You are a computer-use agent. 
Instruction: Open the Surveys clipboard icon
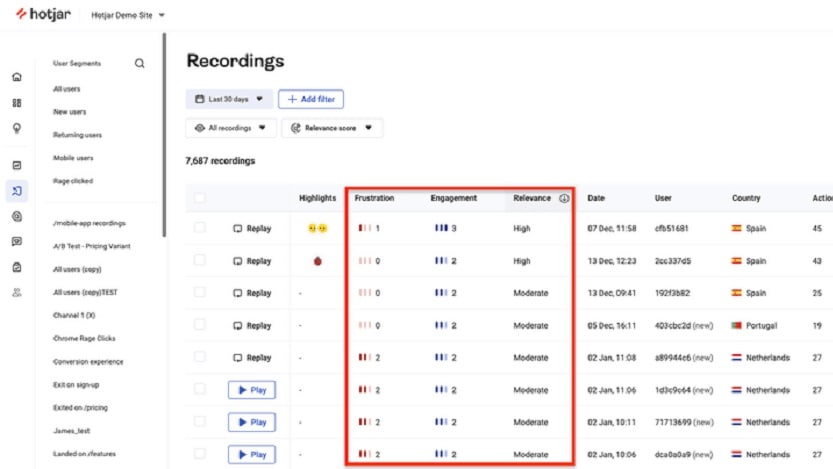(17, 267)
